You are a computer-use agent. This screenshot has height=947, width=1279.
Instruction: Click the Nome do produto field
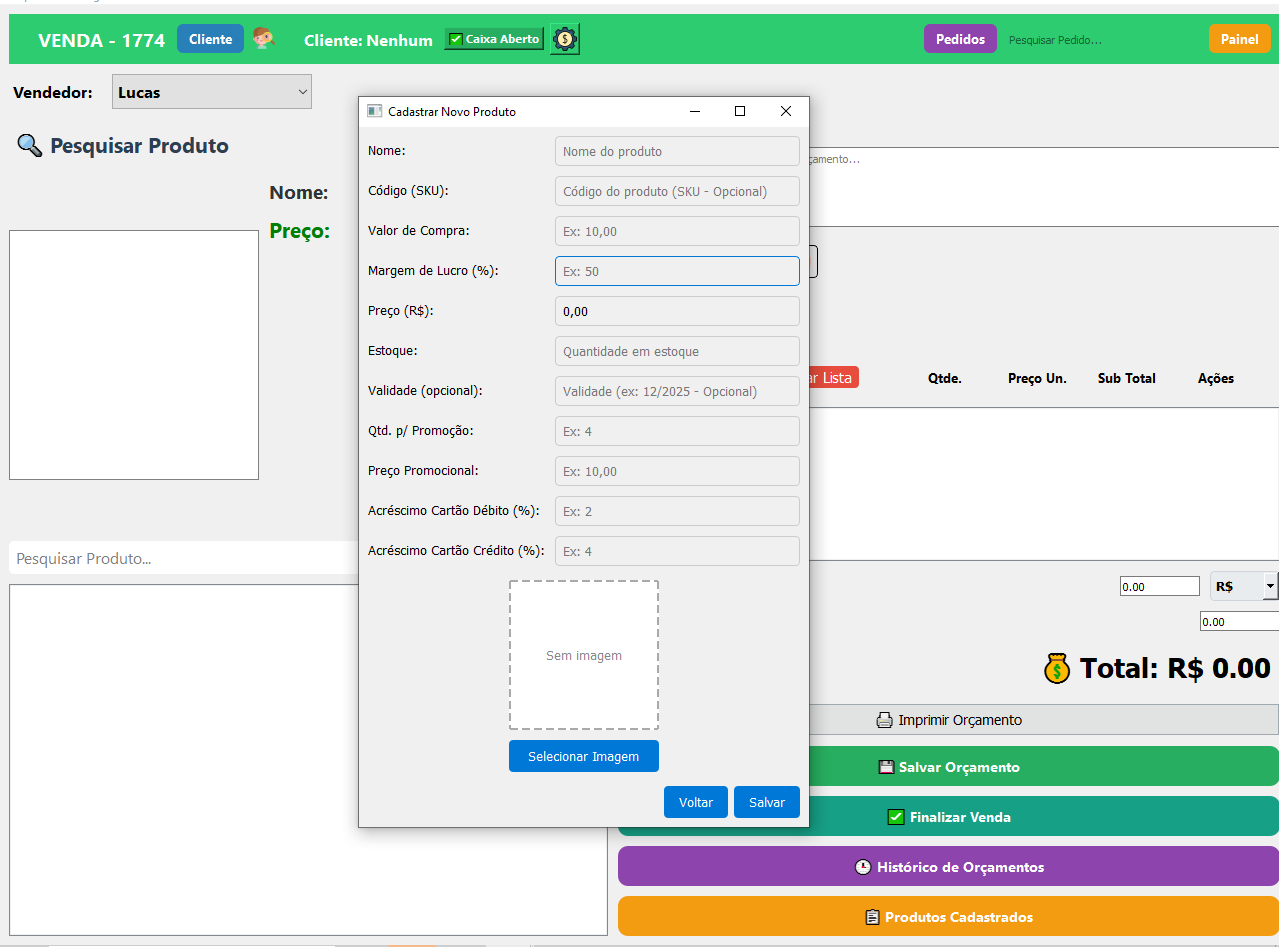tap(677, 151)
